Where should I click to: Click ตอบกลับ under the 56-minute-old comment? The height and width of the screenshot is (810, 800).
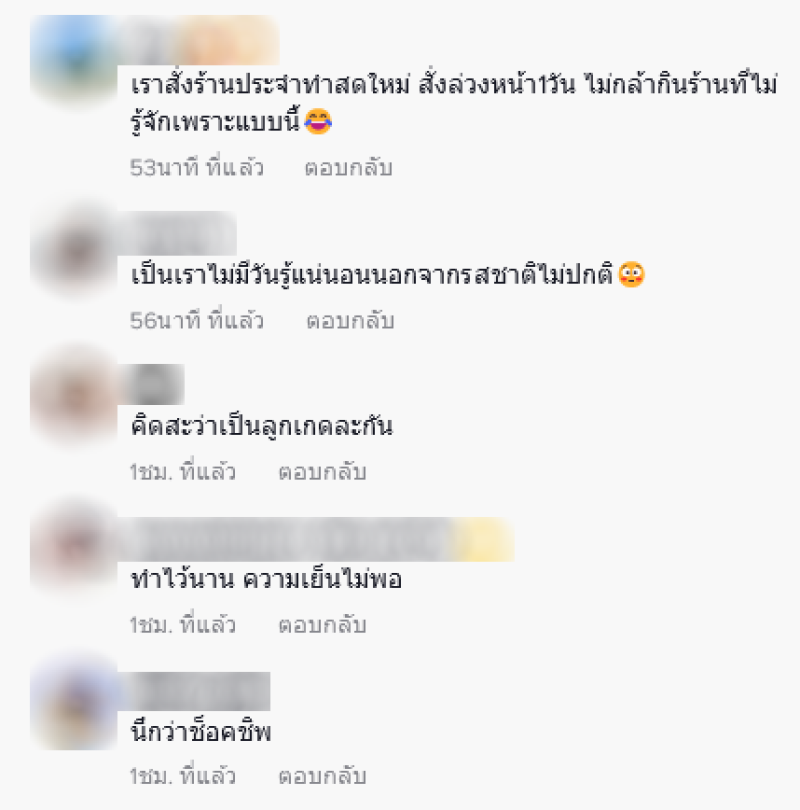point(350,321)
